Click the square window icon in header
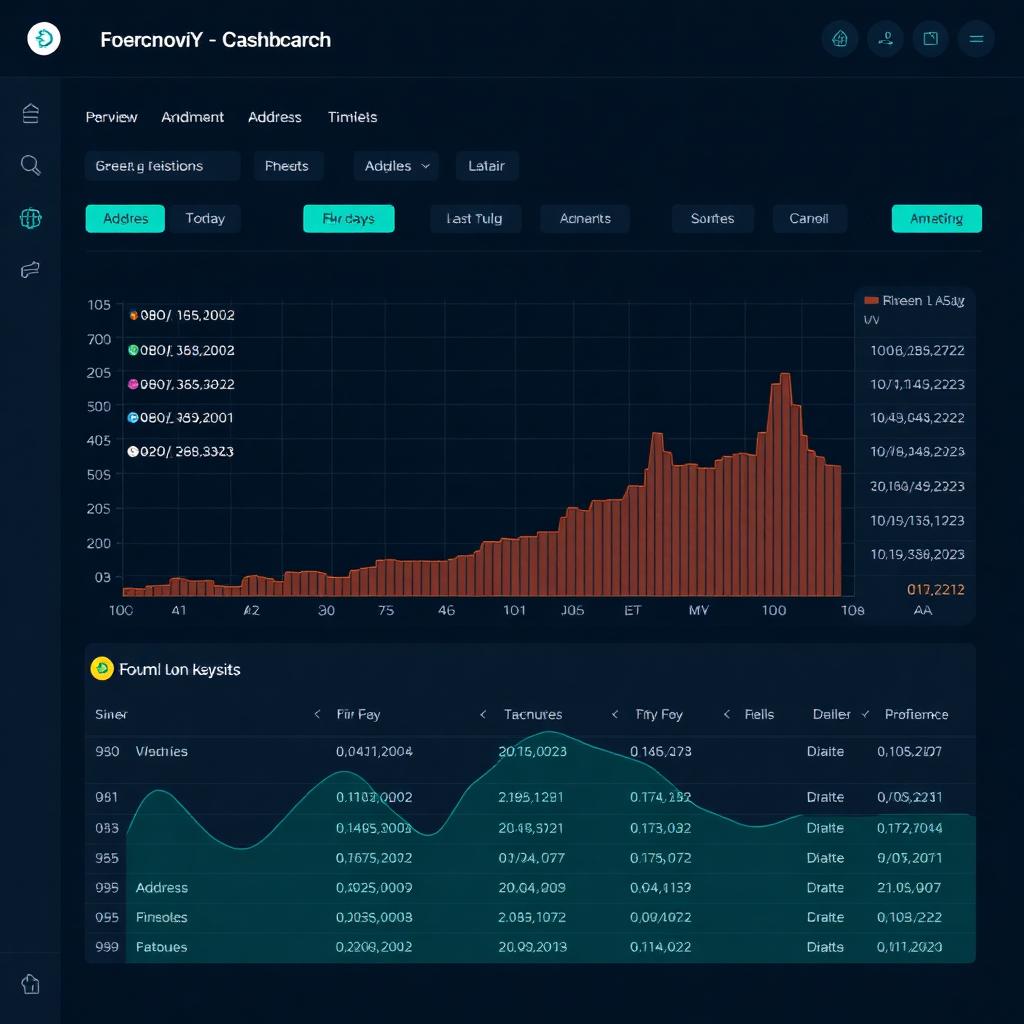Viewport: 1024px width, 1024px height. pyautogui.click(x=931, y=39)
